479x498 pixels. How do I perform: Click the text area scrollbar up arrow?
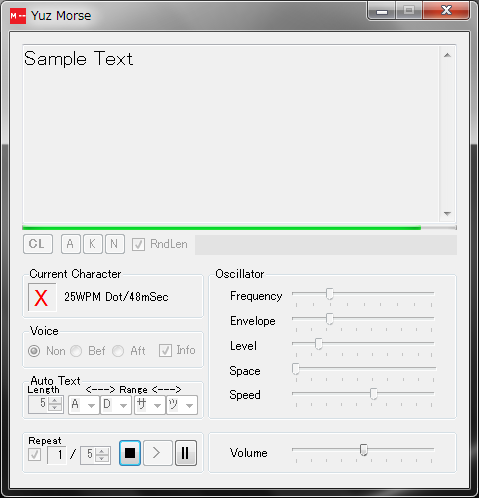tap(447, 55)
